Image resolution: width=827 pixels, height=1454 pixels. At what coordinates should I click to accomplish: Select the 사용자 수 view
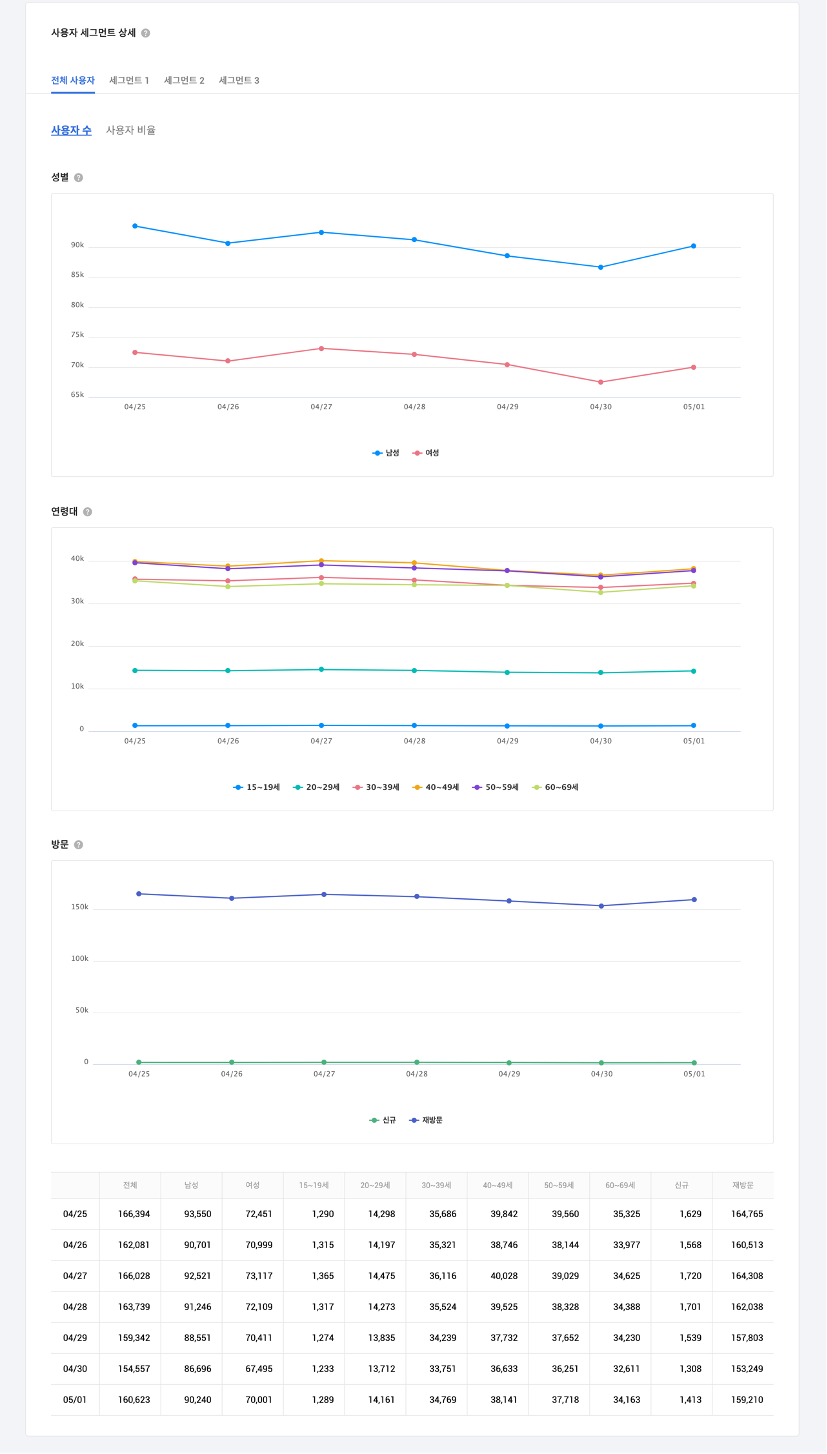[71, 130]
